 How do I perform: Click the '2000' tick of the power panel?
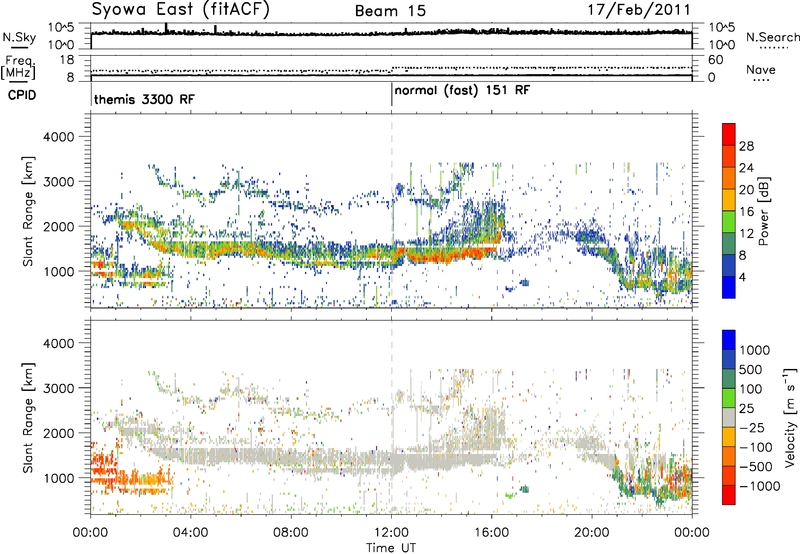58,226
